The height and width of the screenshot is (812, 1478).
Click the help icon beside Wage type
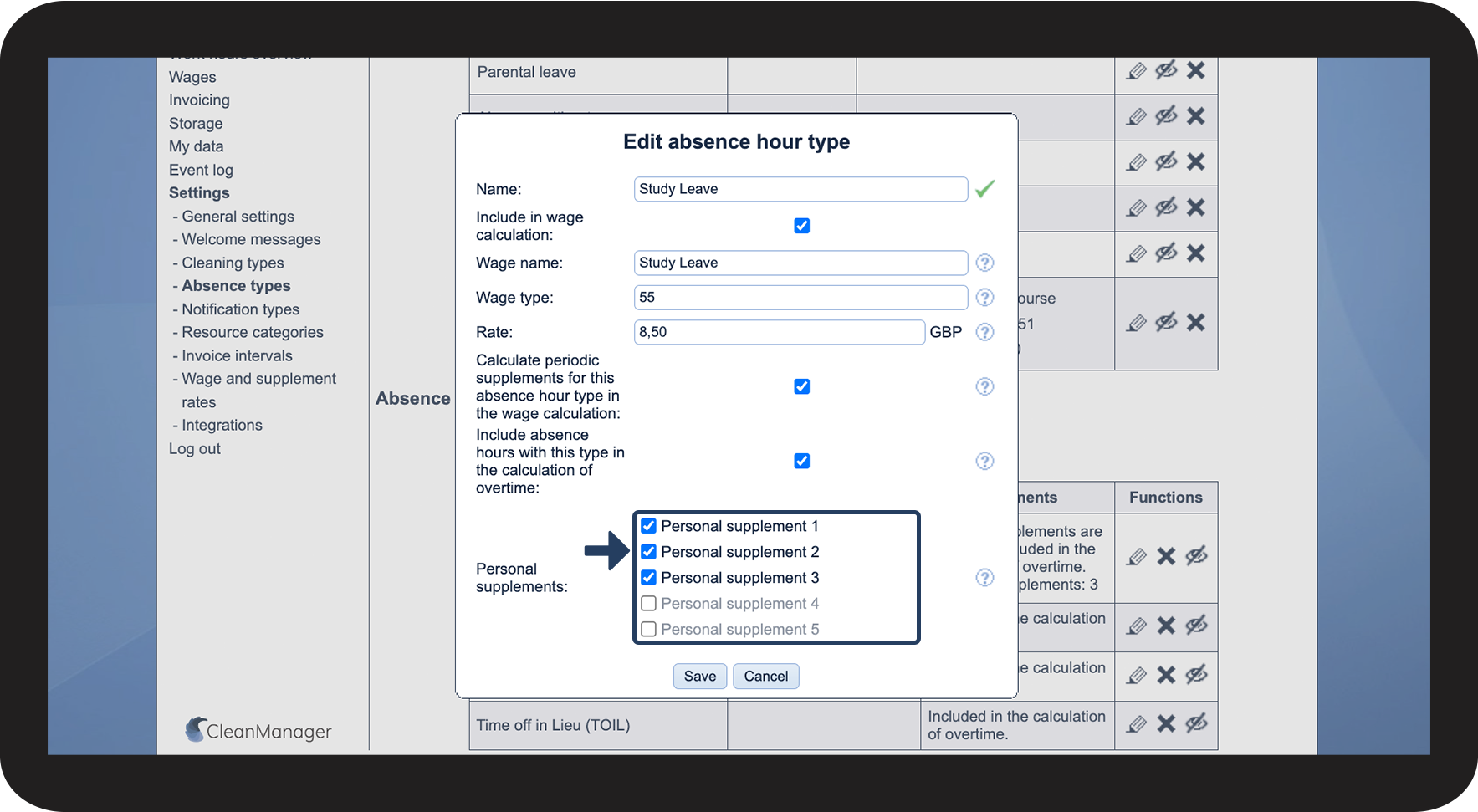pos(984,298)
